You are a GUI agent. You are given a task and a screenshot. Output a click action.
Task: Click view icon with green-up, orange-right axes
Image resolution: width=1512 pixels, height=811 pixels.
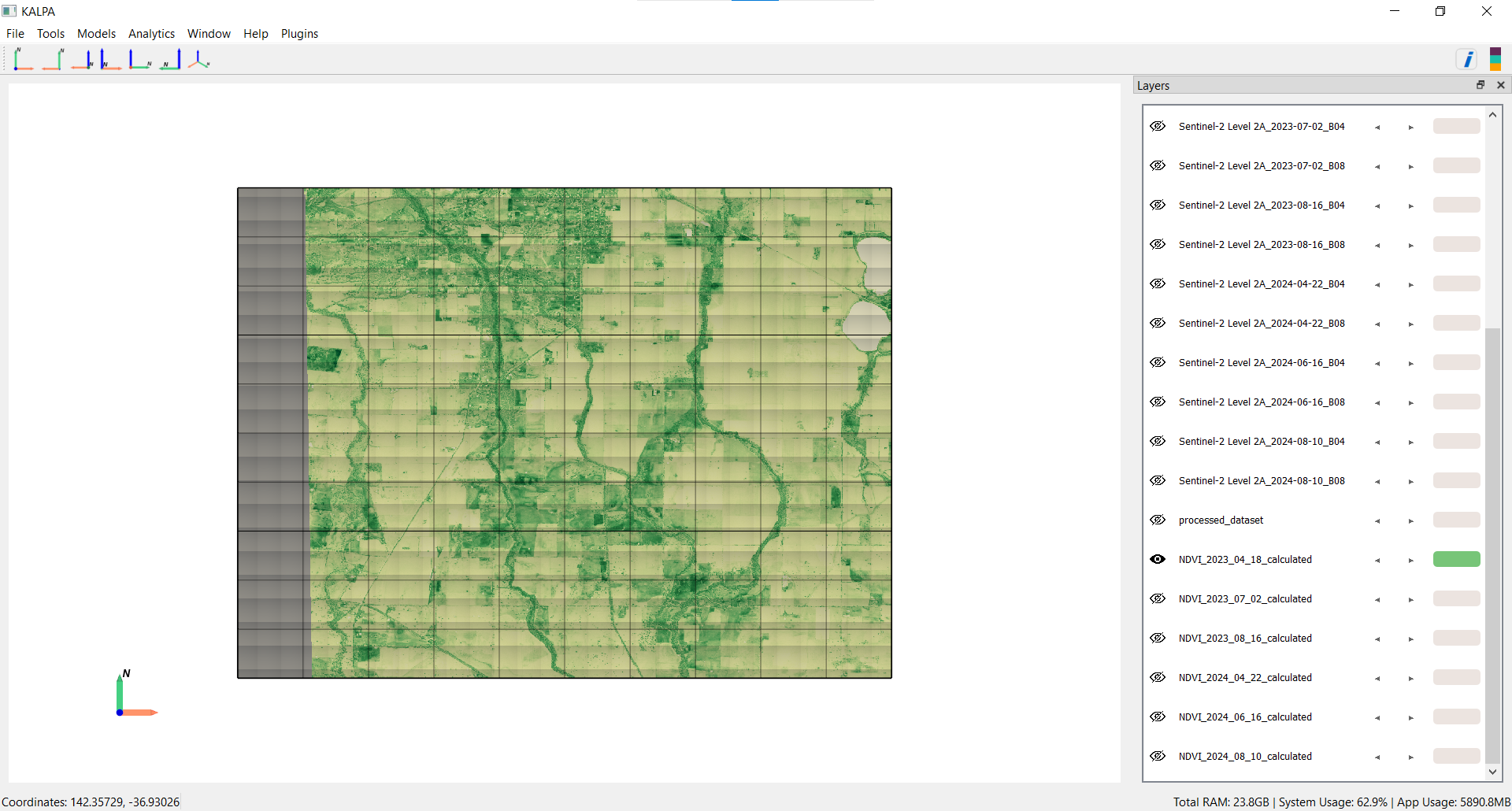pyautogui.click(x=23, y=60)
